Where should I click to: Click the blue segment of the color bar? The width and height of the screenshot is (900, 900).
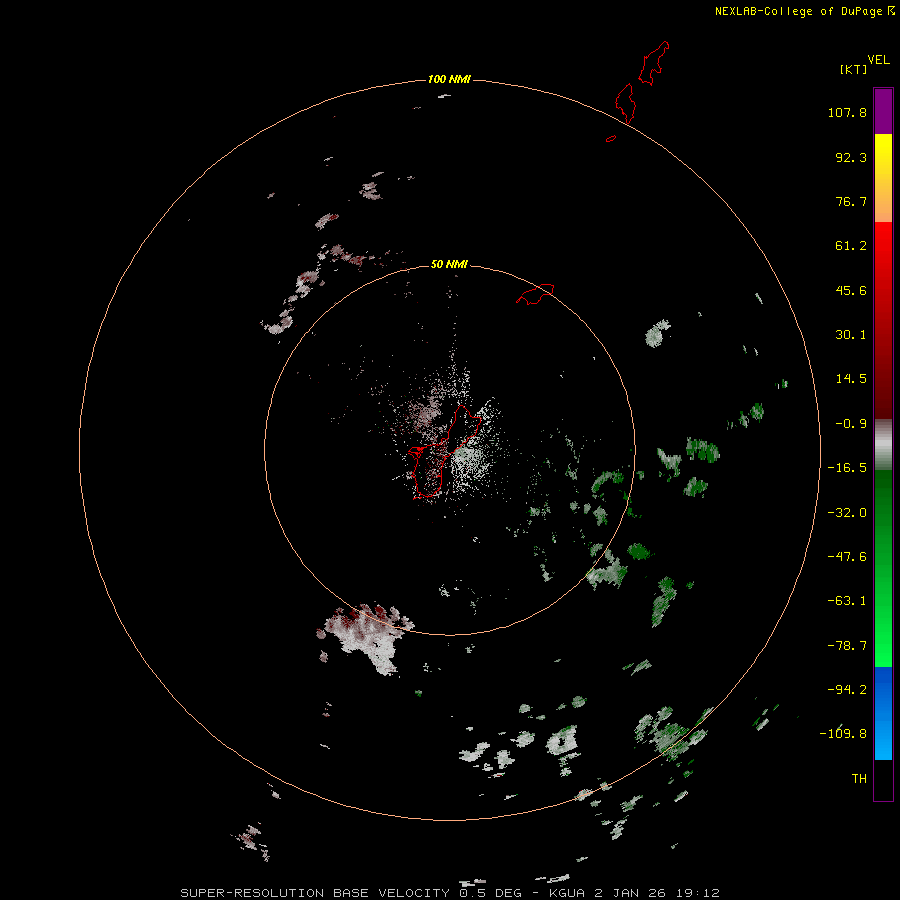pos(883,713)
